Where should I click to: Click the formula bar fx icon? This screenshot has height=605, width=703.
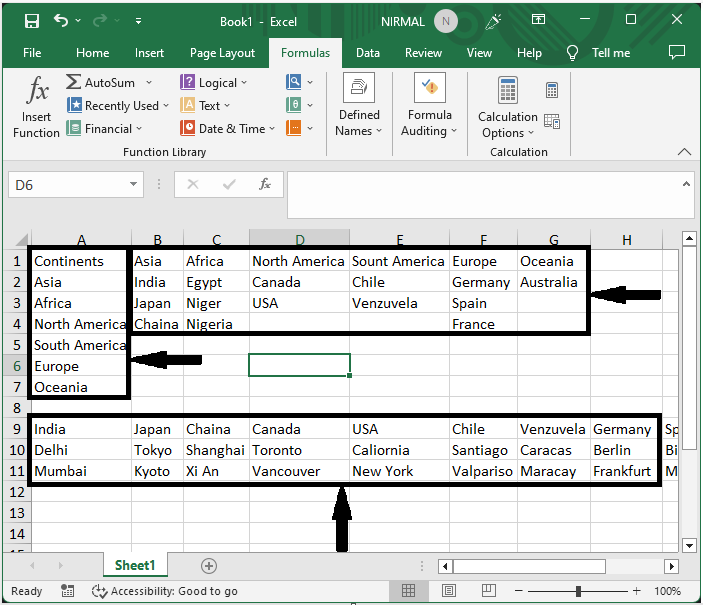point(265,184)
